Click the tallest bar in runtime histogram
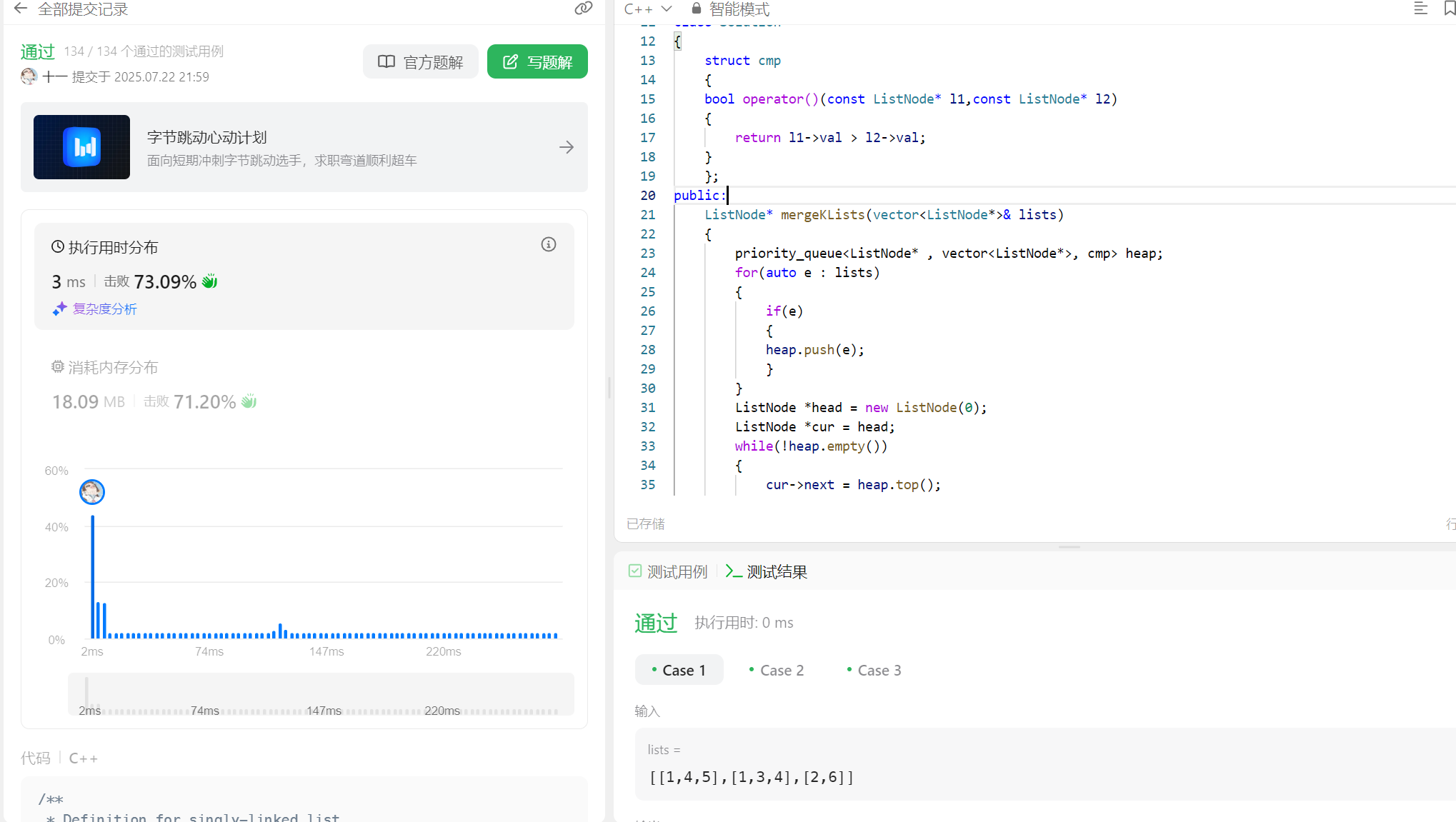This screenshot has height=822, width=1456. (x=93, y=576)
